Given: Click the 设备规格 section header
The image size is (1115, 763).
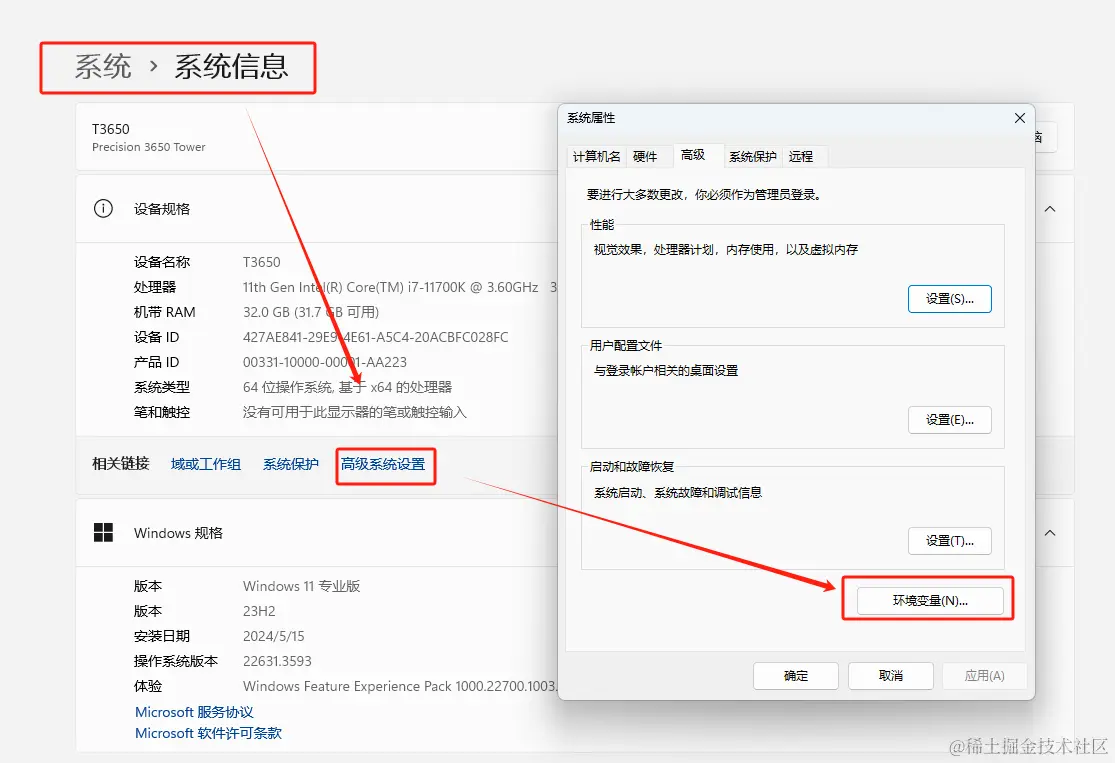Looking at the screenshot, I should click(x=162, y=209).
